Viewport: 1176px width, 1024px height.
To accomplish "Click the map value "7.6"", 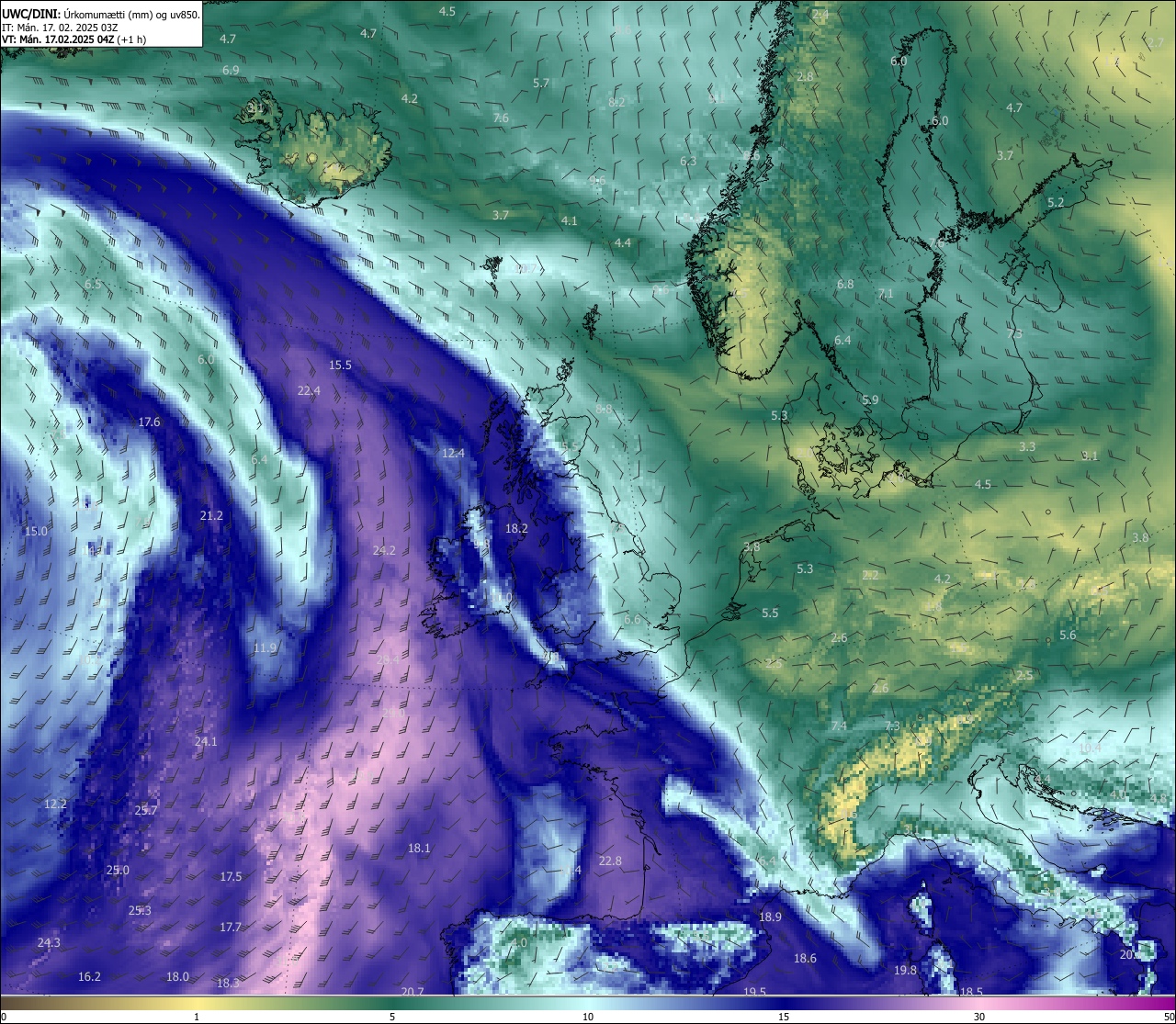I will point(501,118).
